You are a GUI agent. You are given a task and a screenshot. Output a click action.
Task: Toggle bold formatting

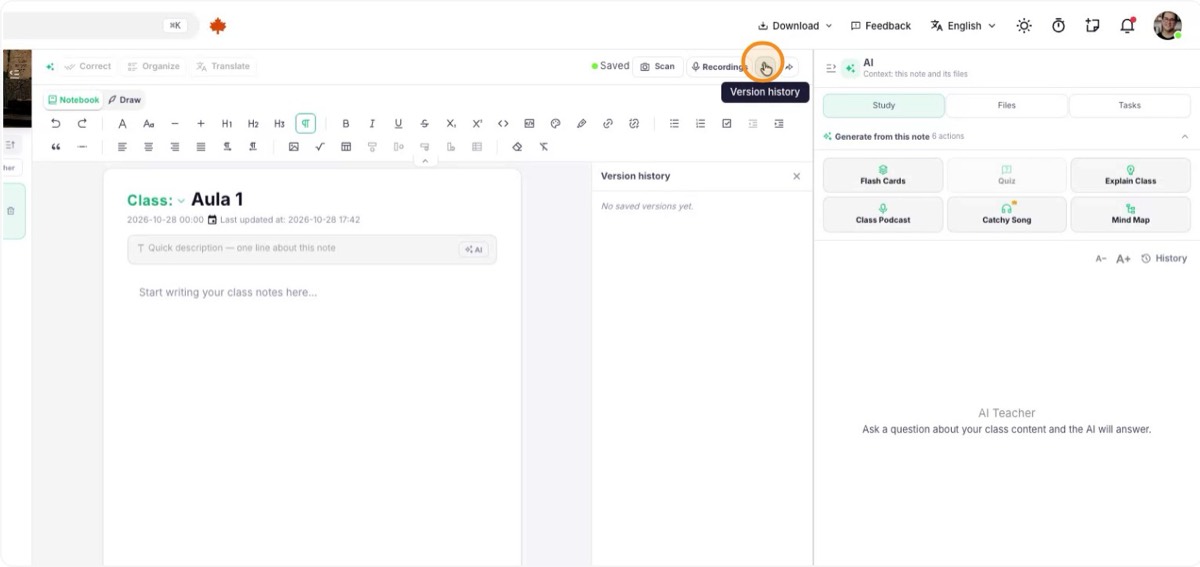coord(346,124)
